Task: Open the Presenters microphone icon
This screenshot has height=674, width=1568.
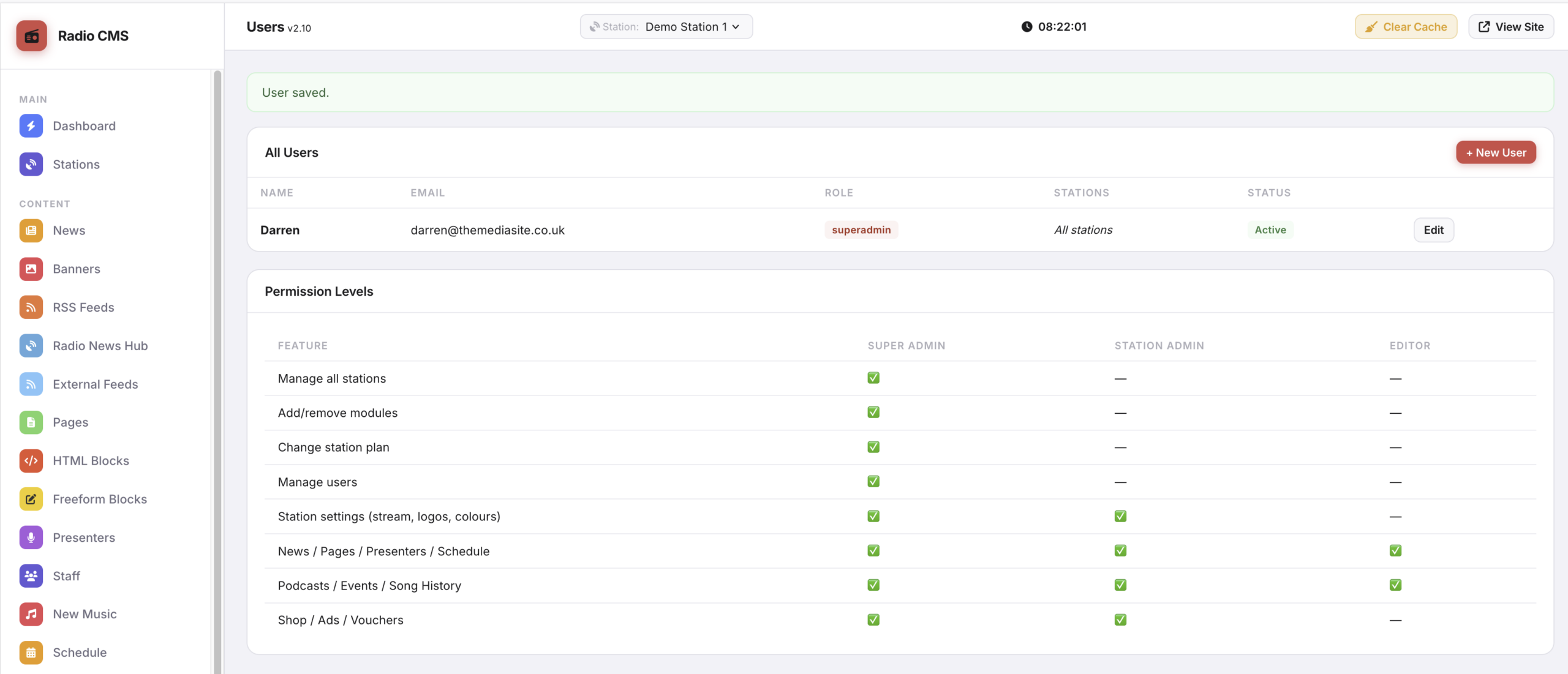Action: tap(31, 537)
